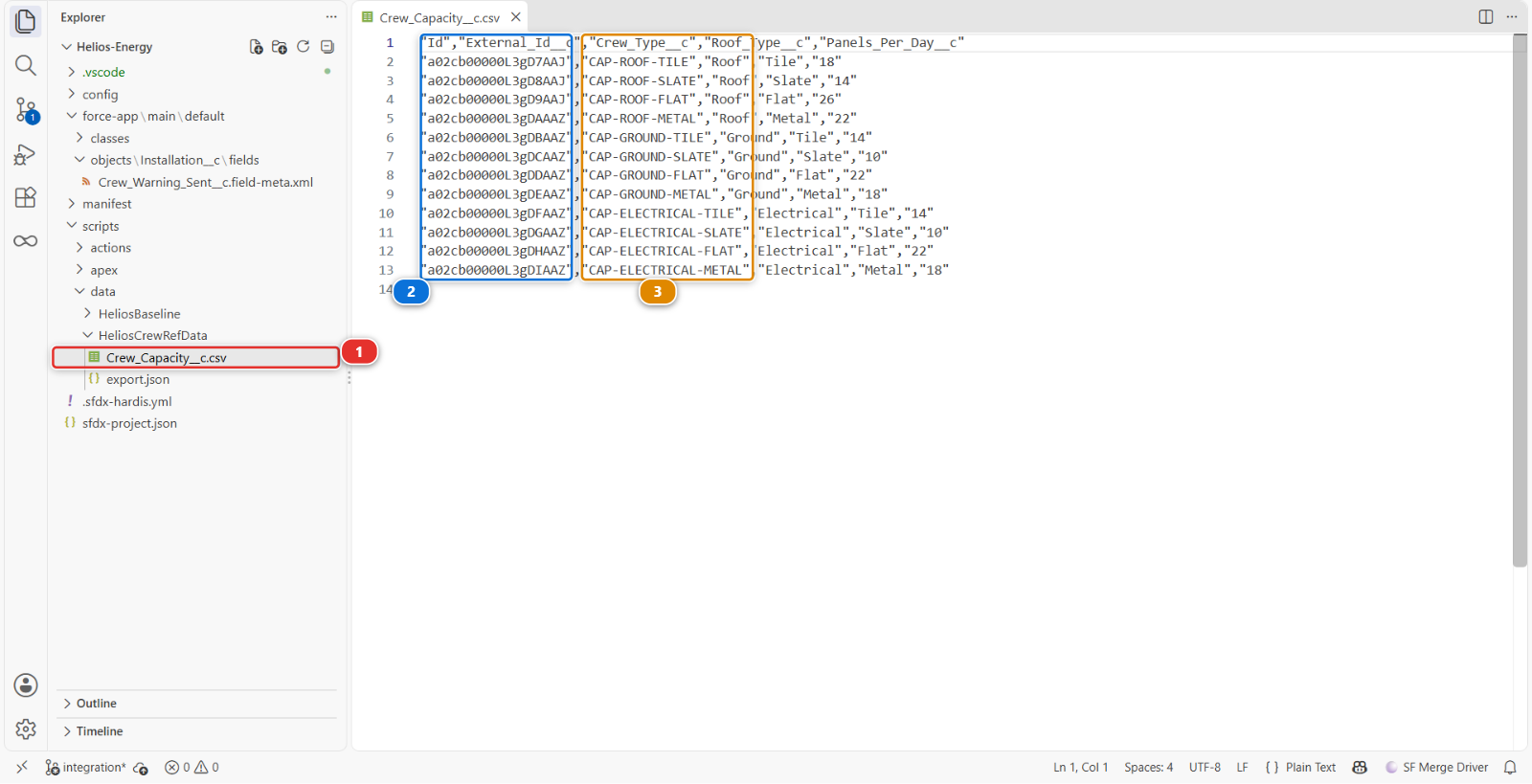Collapse all folders in Explorer
This screenshot has height=784, width=1532.
(x=327, y=47)
